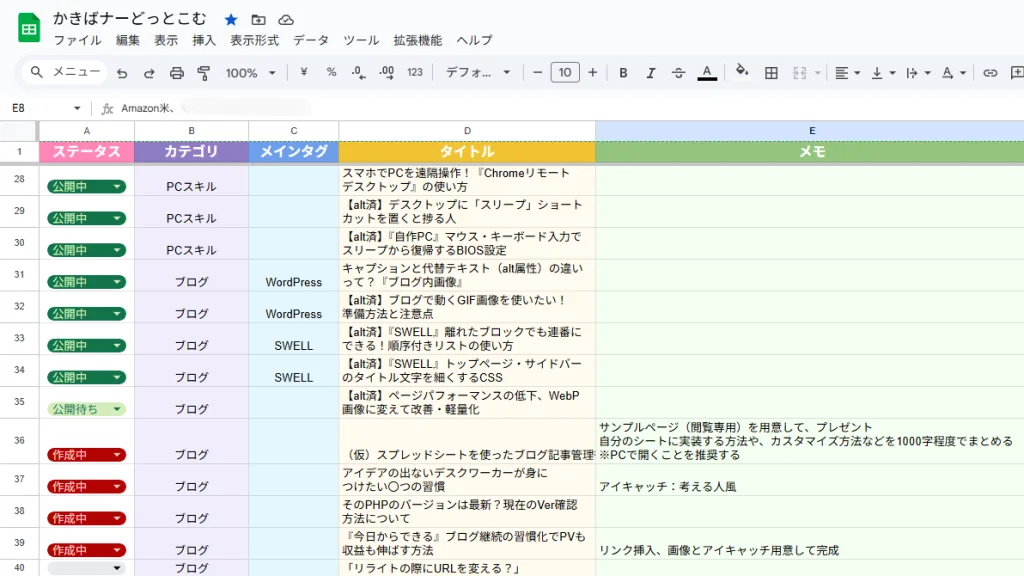Toggle italic formatting
Viewport: 1024px width, 576px height.
tap(651, 72)
